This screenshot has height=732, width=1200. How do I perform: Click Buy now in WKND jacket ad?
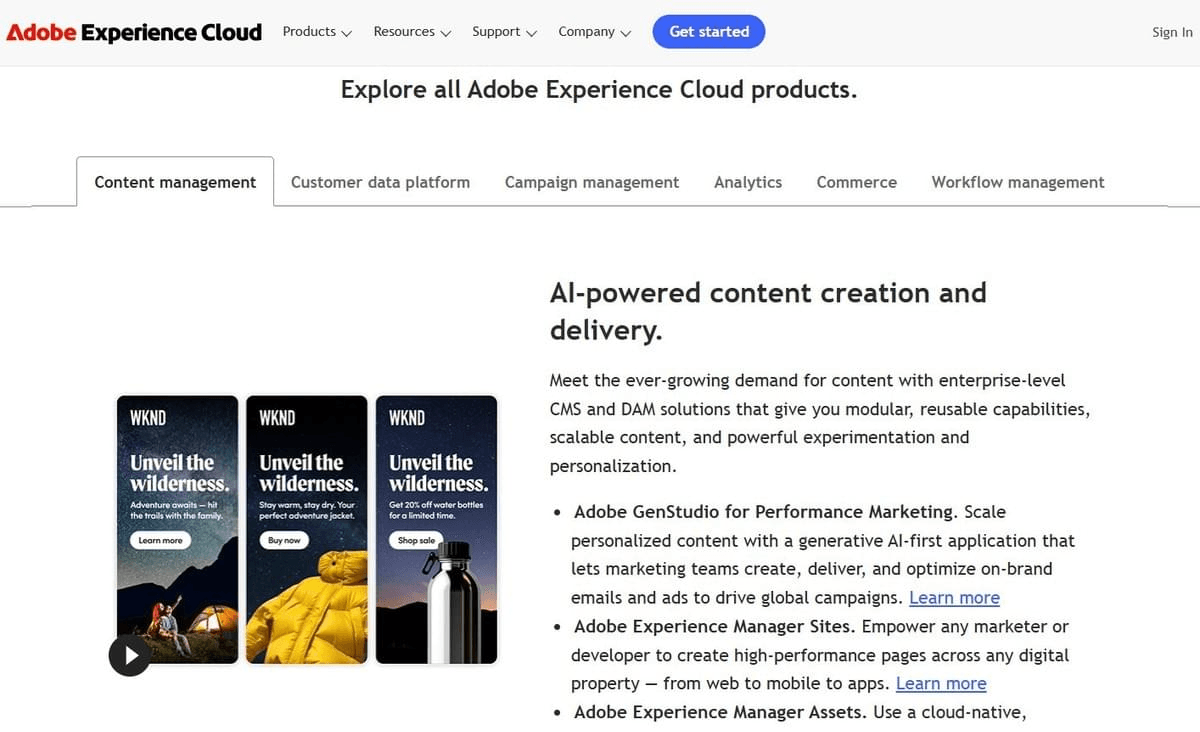pos(284,540)
